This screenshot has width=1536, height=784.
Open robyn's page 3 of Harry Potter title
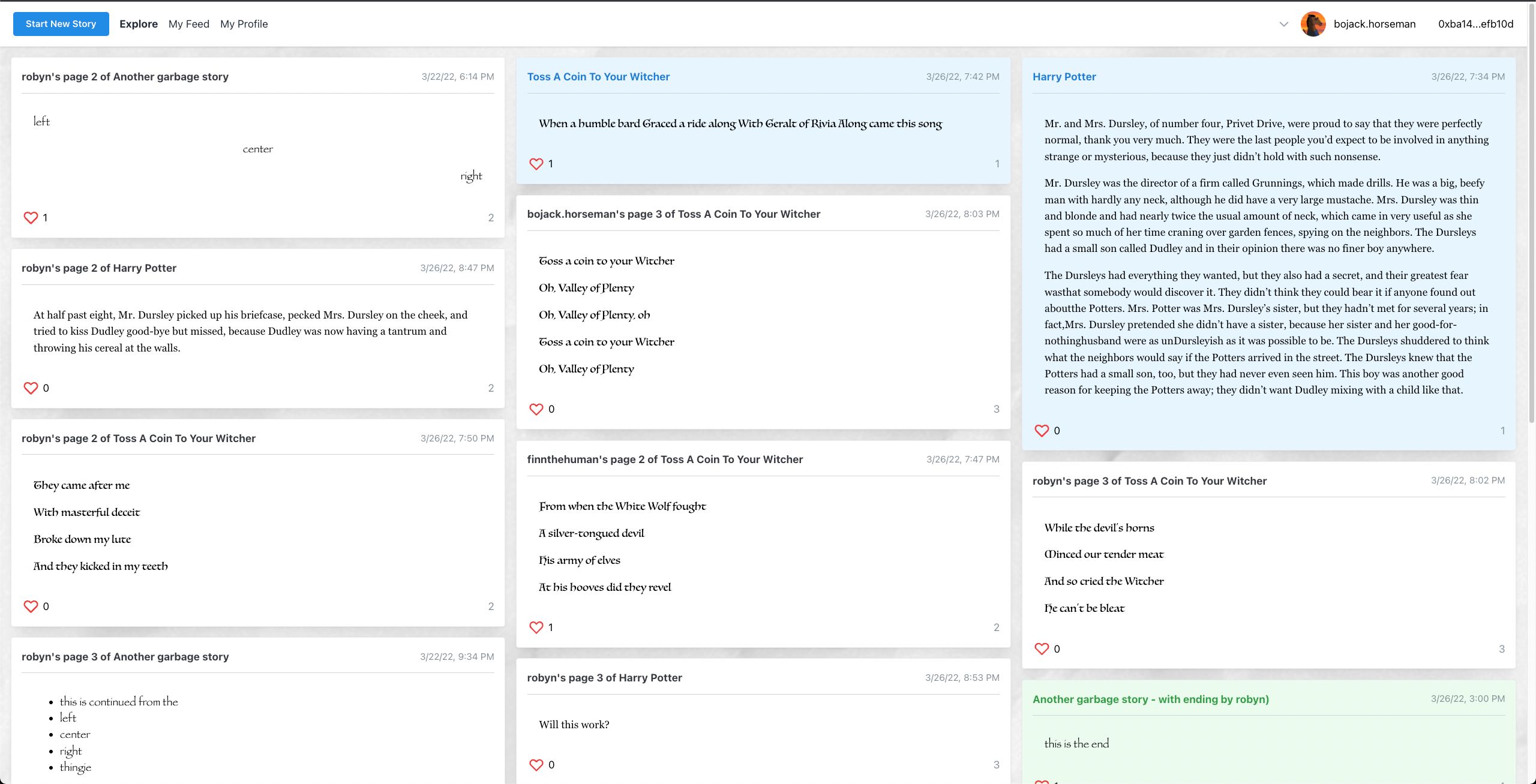click(x=604, y=678)
